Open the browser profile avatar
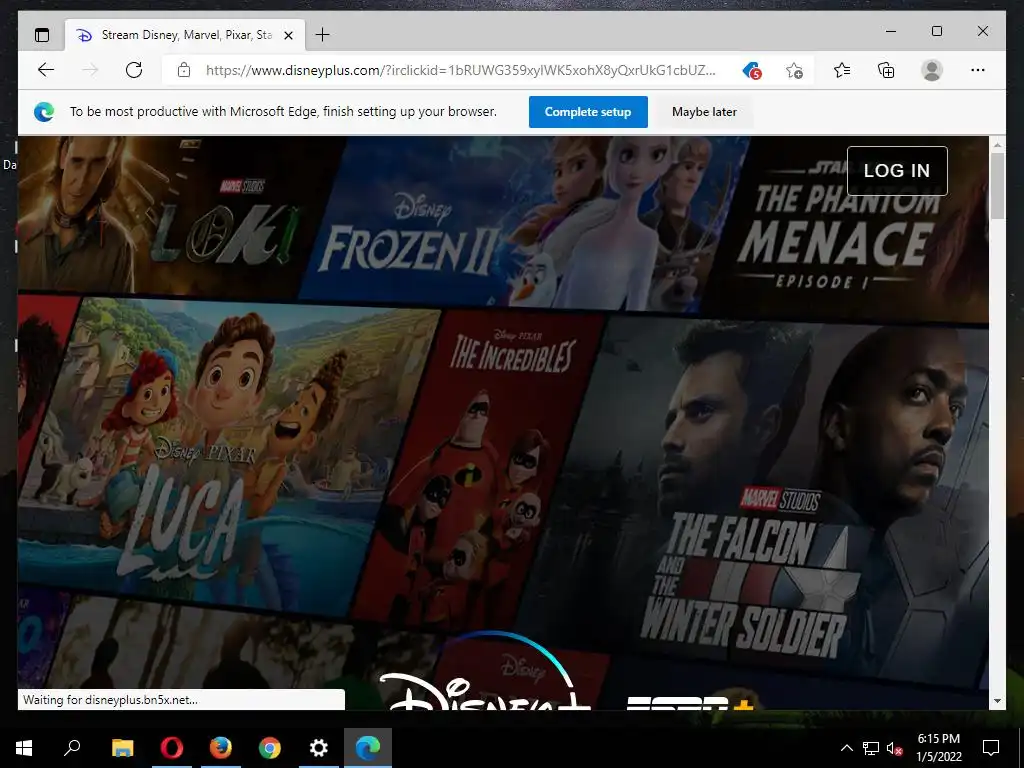Viewport: 1024px width, 768px height. point(932,70)
